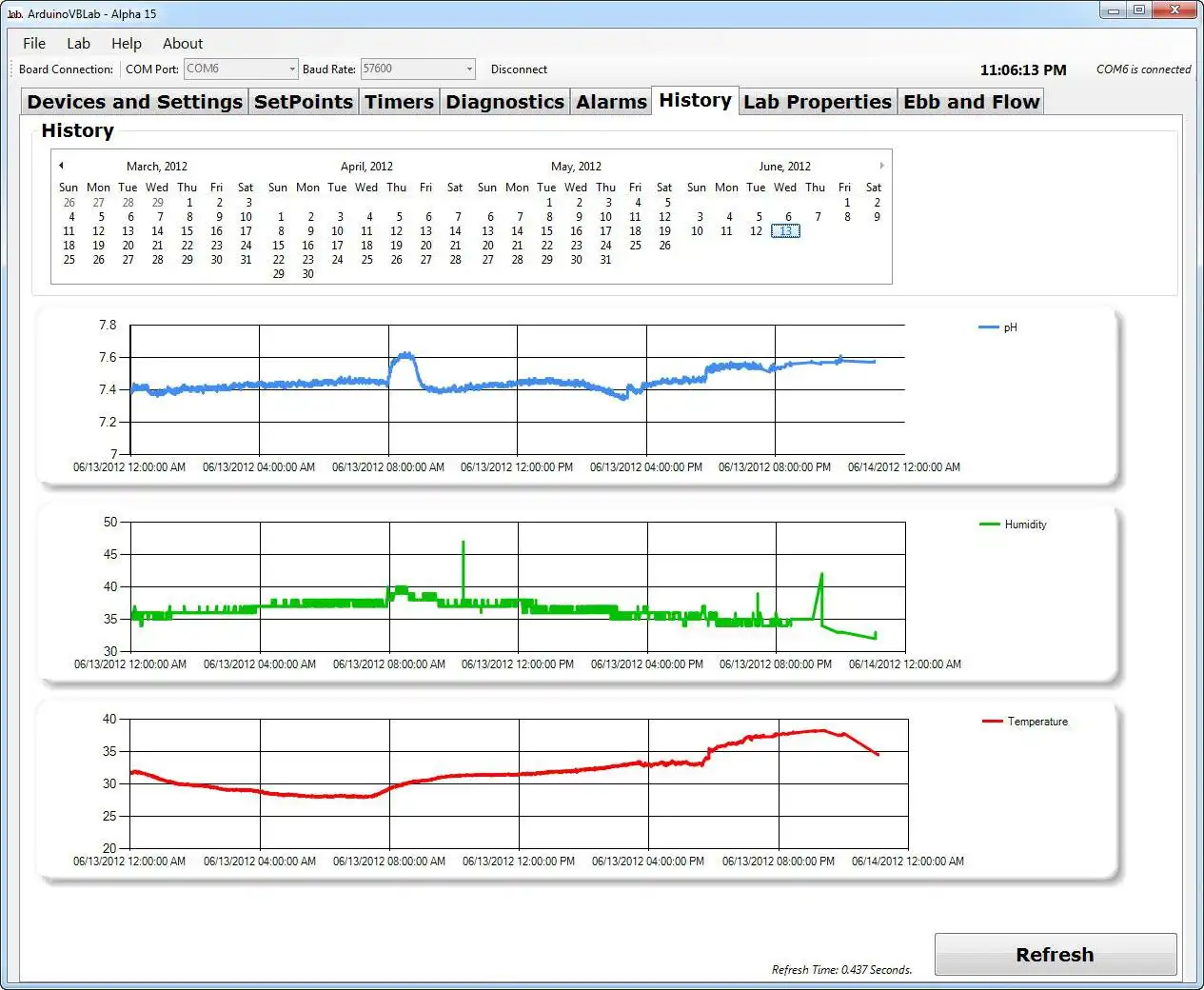Screen dimensions: 1204x990
Task: Select June 13 highlighted date
Action: 785,231
